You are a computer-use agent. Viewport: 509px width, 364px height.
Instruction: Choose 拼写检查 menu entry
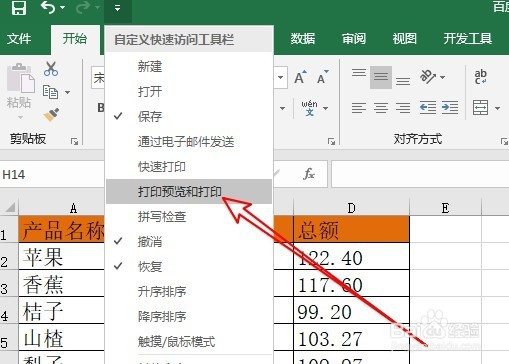[x=189, y=216]
